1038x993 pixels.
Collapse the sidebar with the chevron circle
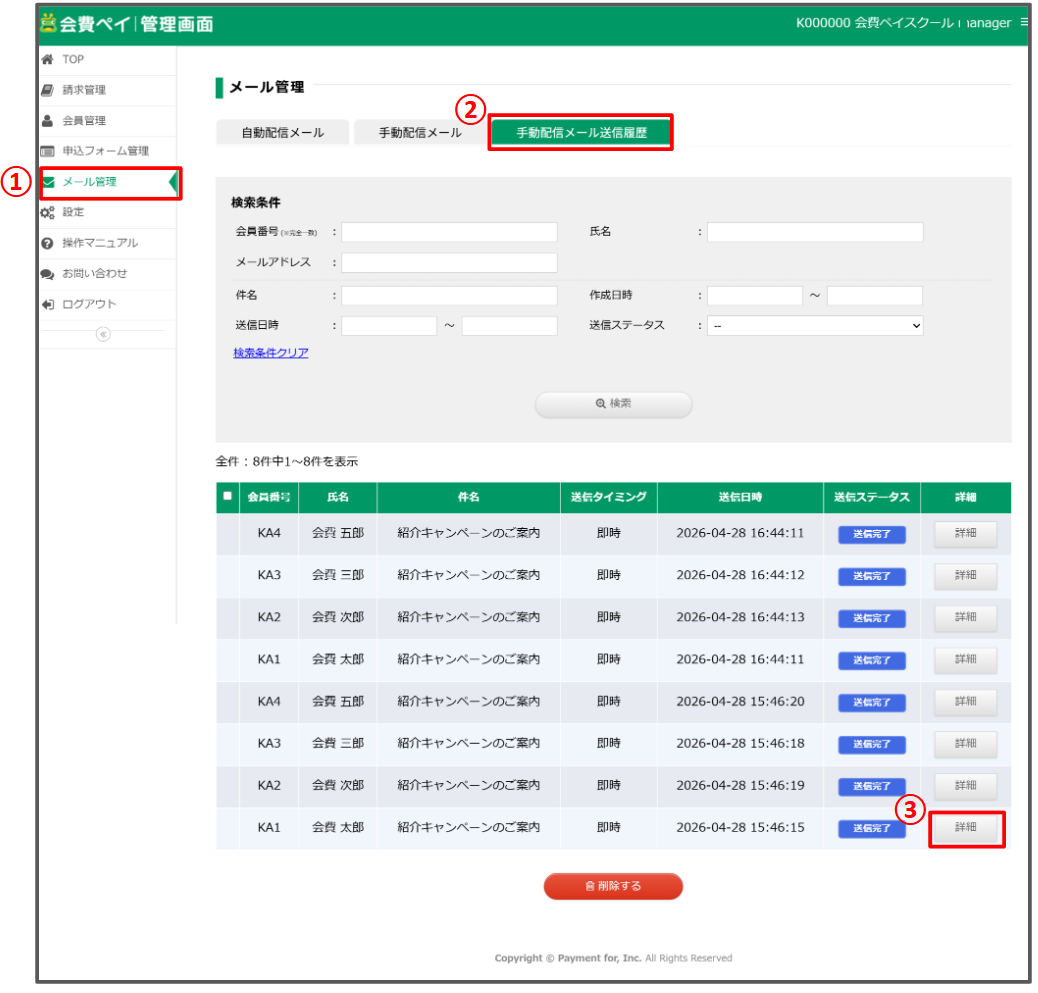coord(103,335)
